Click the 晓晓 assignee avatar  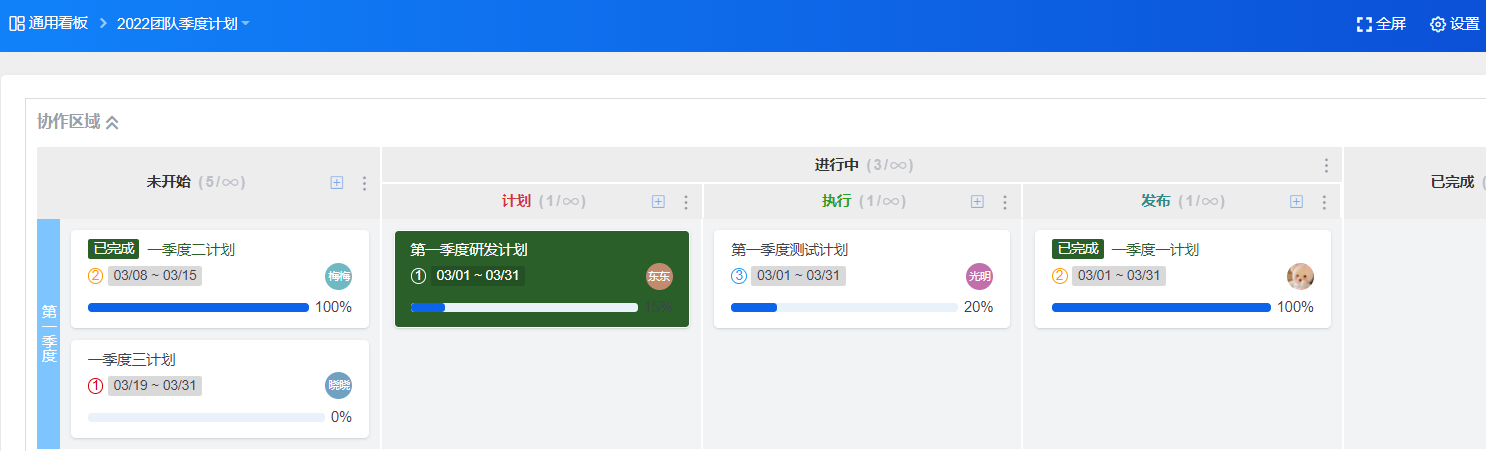(x=338, y=386)
